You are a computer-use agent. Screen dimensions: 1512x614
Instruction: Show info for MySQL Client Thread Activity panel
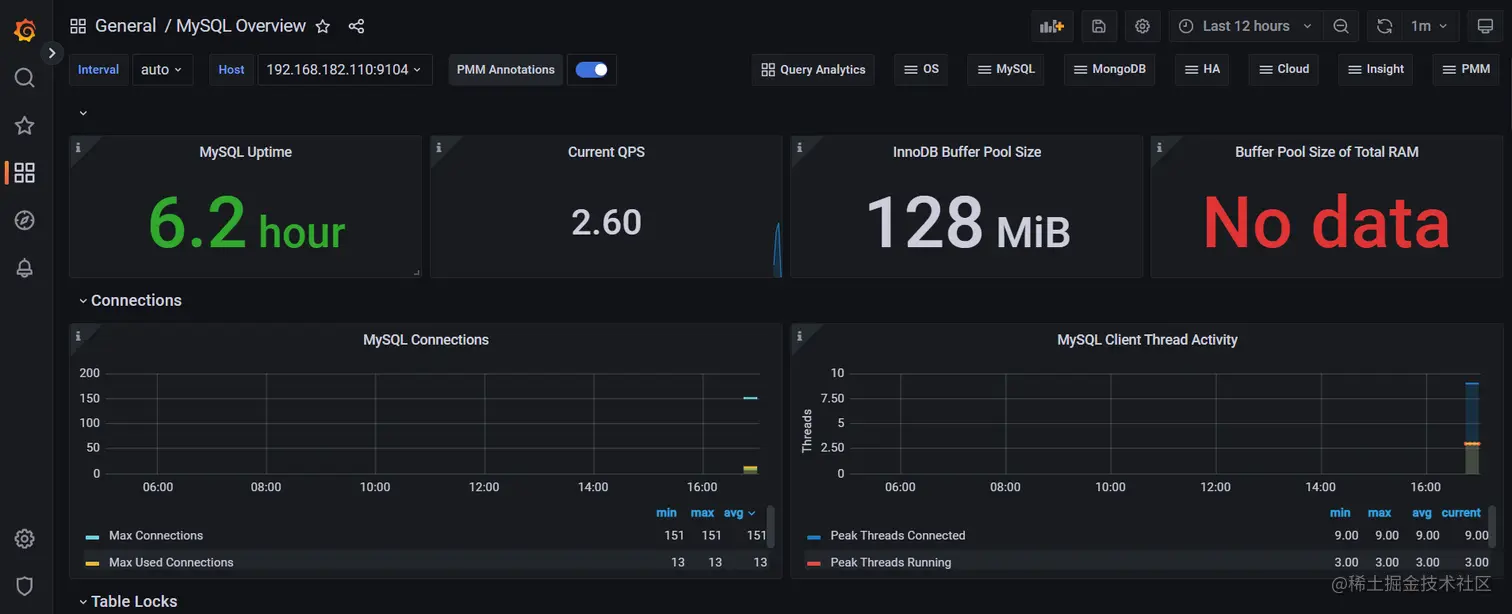(799, 335)
